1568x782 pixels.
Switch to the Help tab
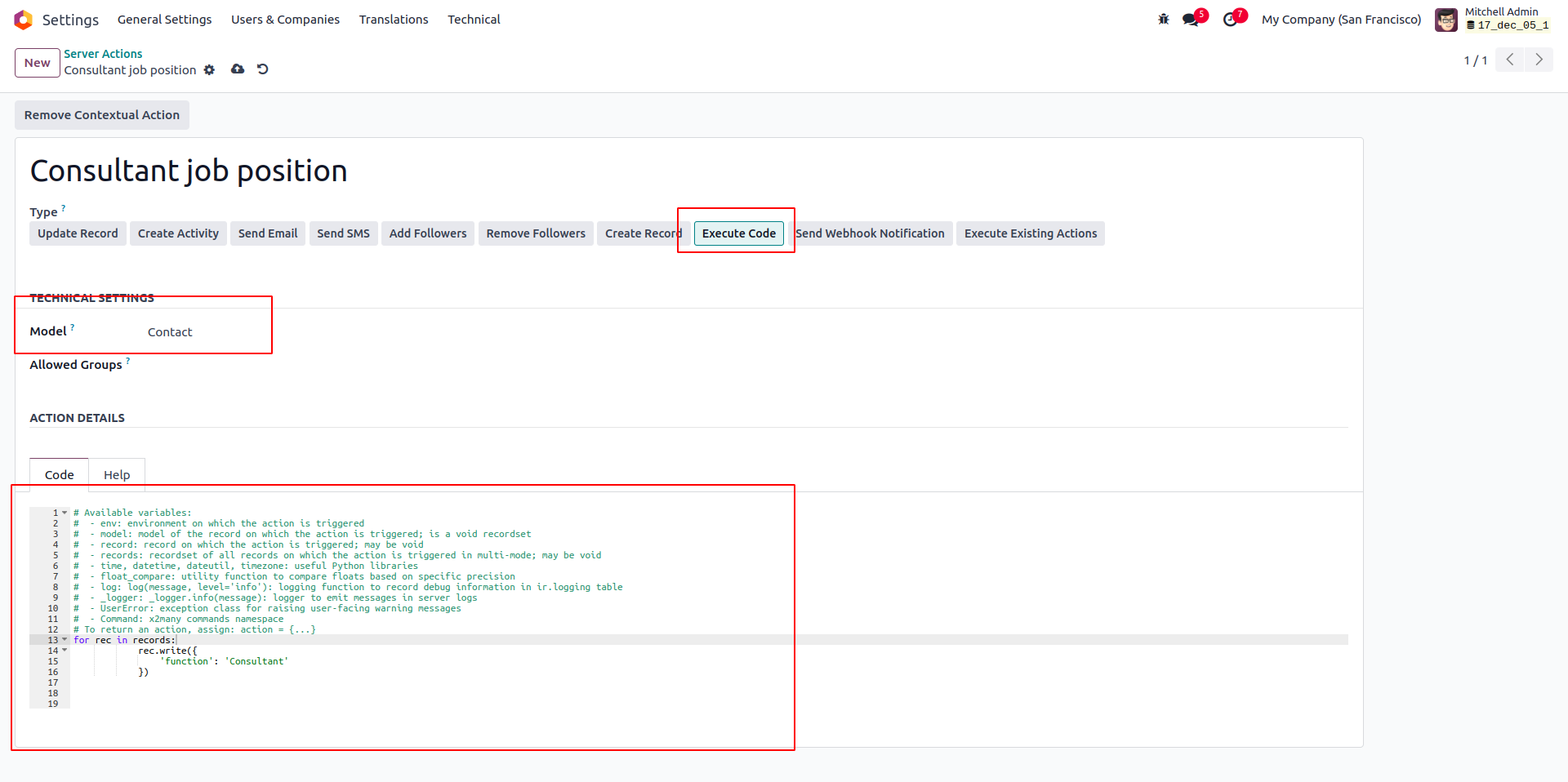tap(117, 475)
